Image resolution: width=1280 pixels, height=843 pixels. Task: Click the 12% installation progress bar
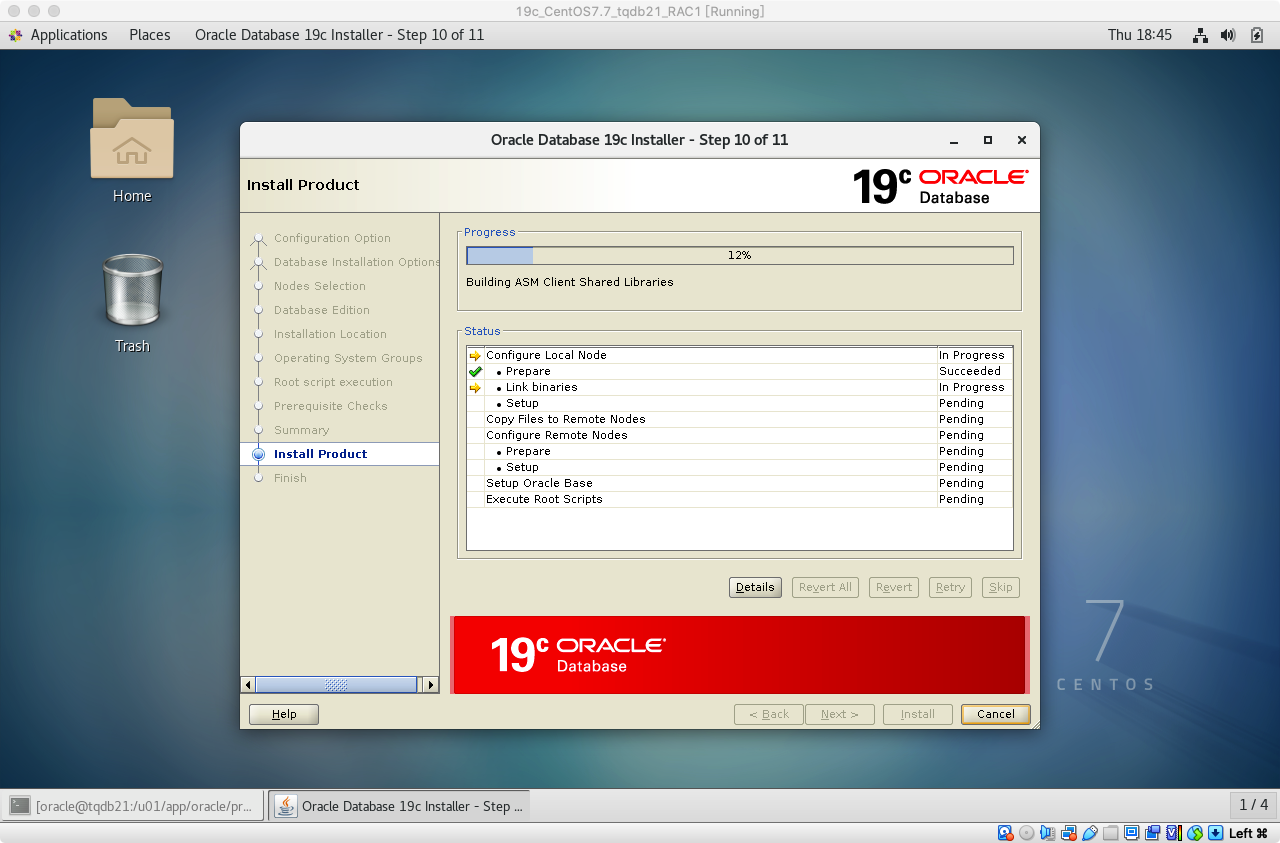point(740,255)
